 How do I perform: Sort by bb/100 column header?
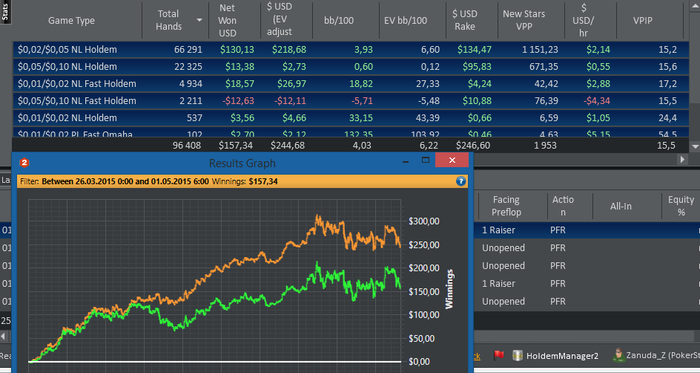click(338, 20)
